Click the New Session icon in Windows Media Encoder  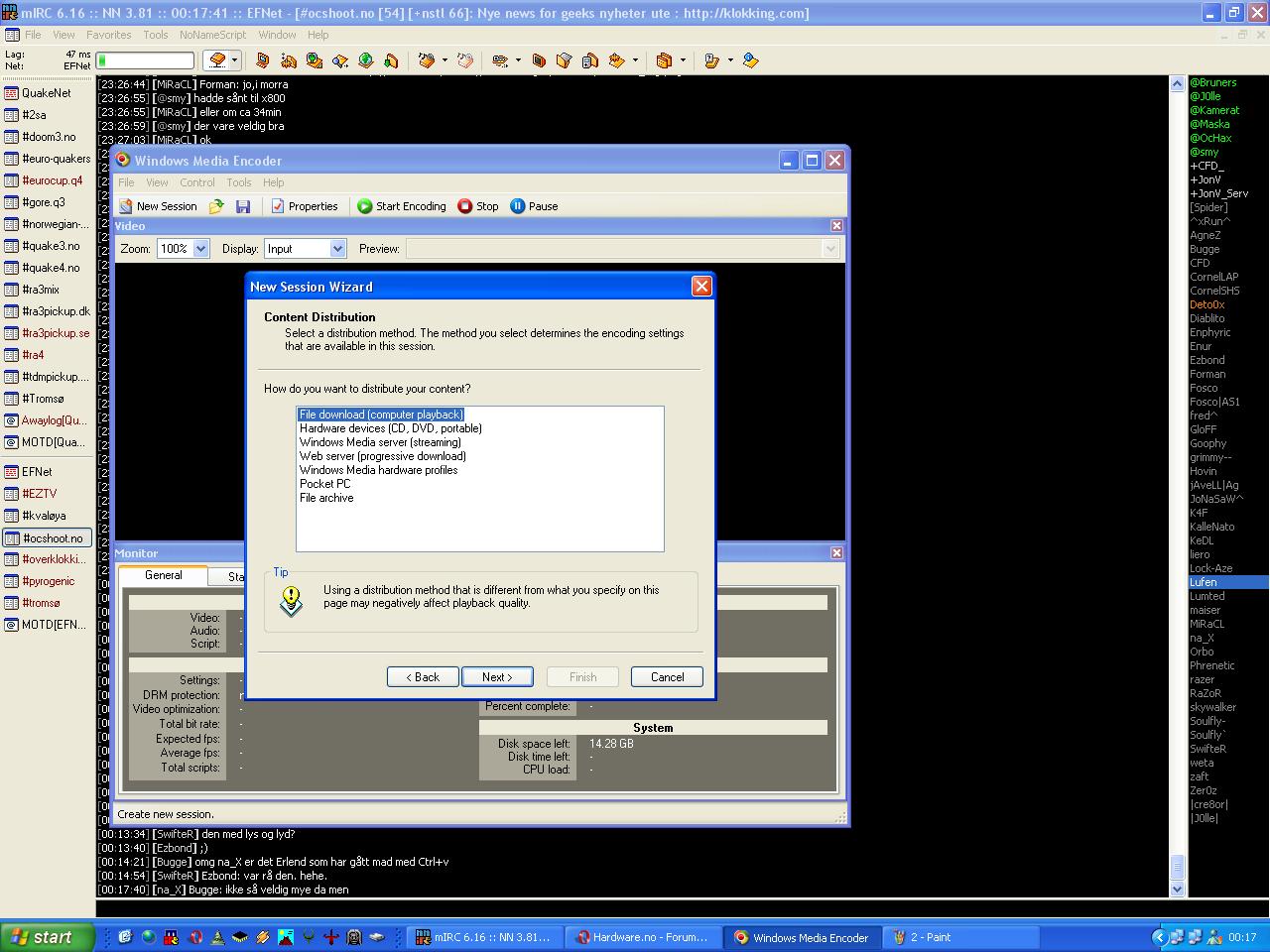[x=126, y=206]
